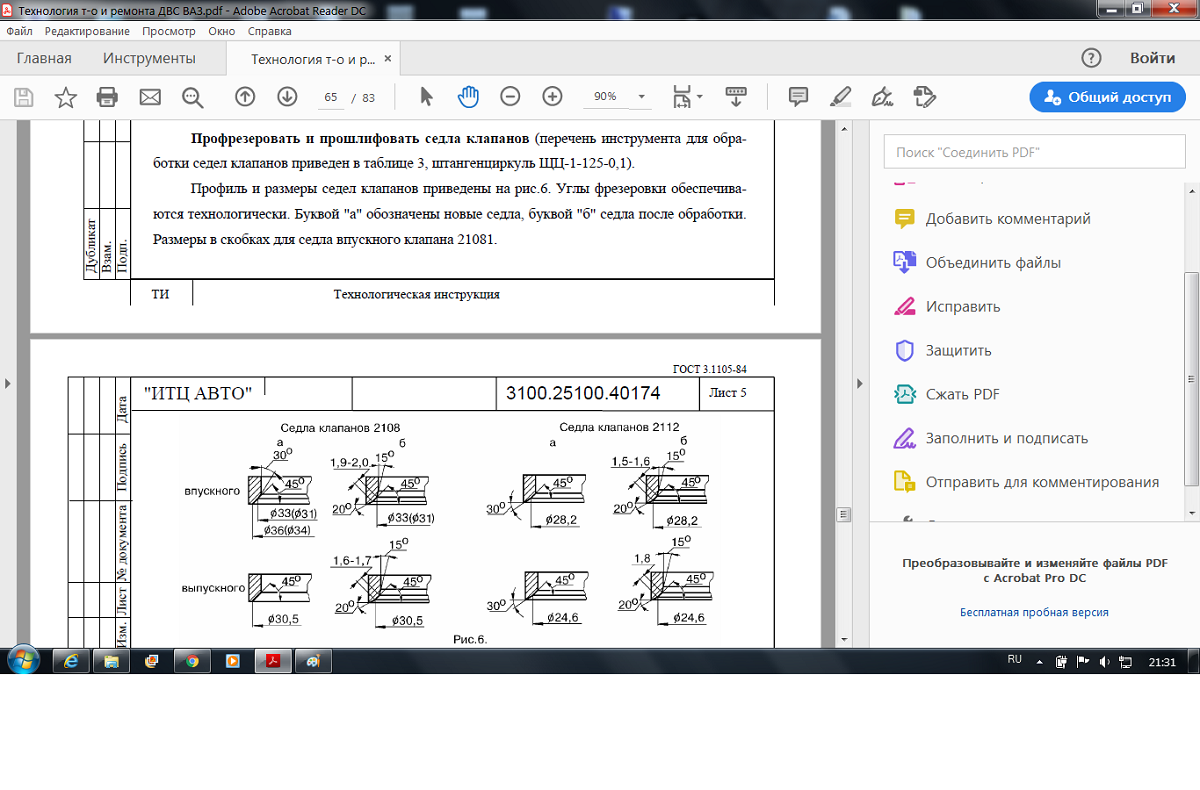The width and height of the screenshot is (1200, 790).
Task: Close the 'Технология т-о и р...' document tab
Action: 389,59
